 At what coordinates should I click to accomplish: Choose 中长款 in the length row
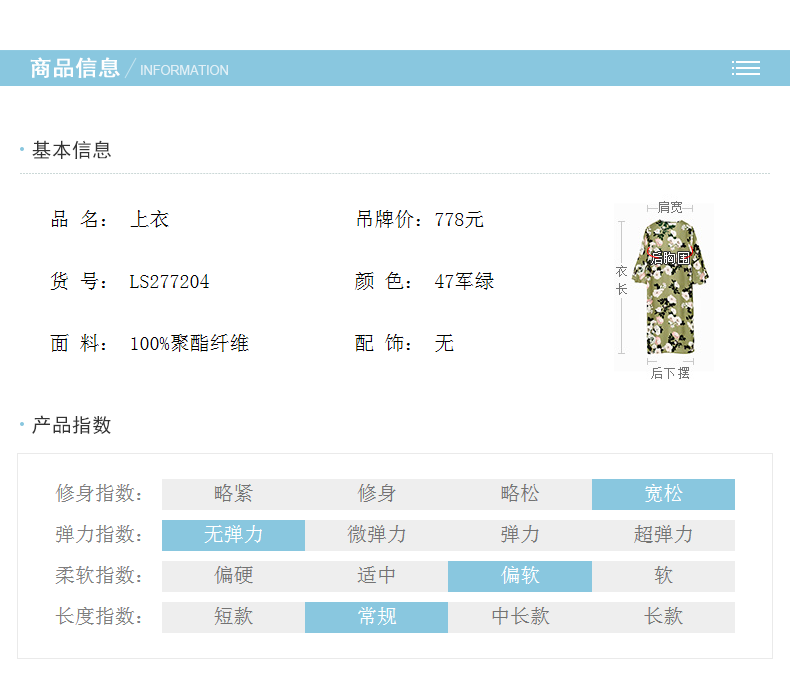tap(520, 617)
